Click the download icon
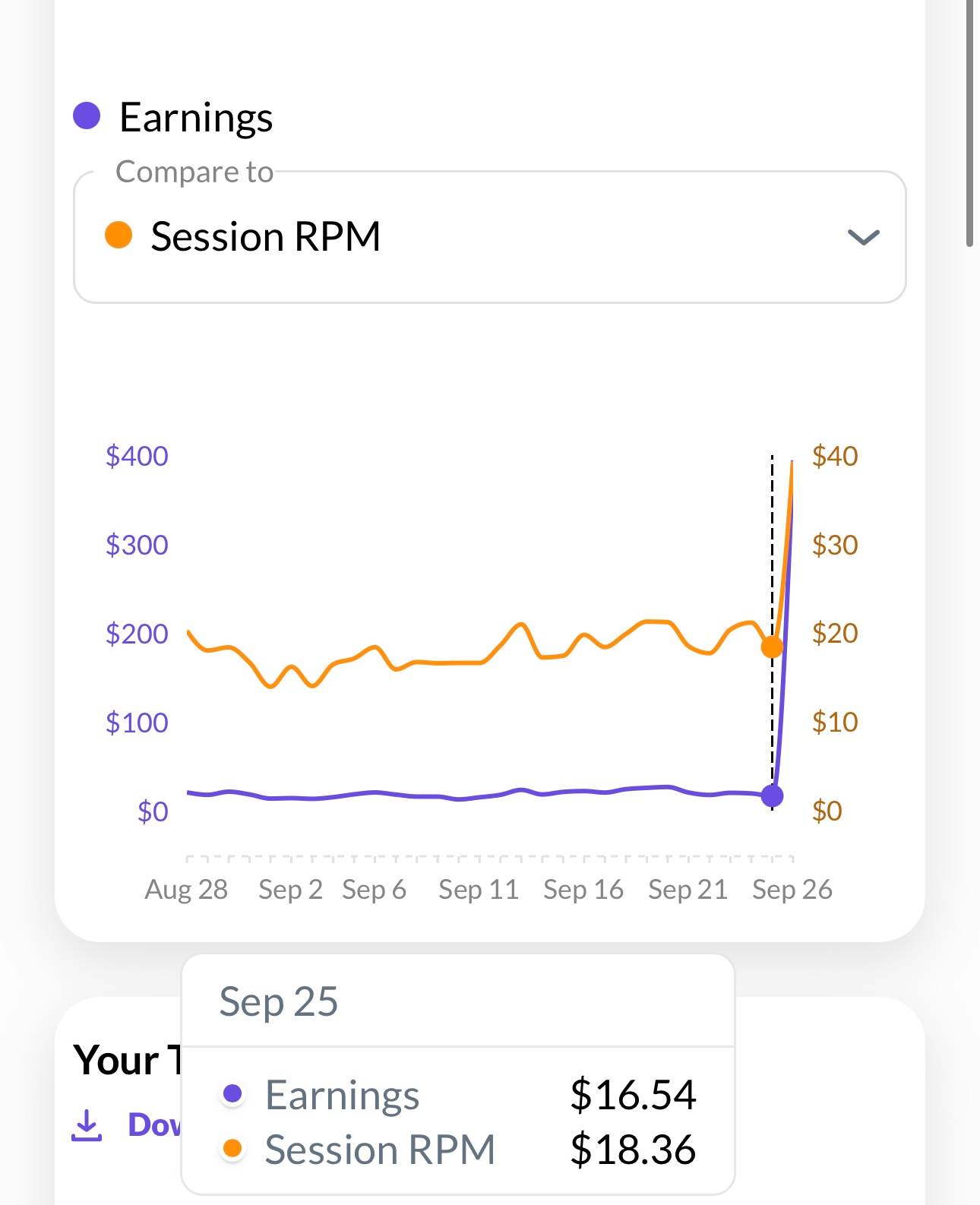The height and width of the screenshot is (1205, 980). 87,1125
